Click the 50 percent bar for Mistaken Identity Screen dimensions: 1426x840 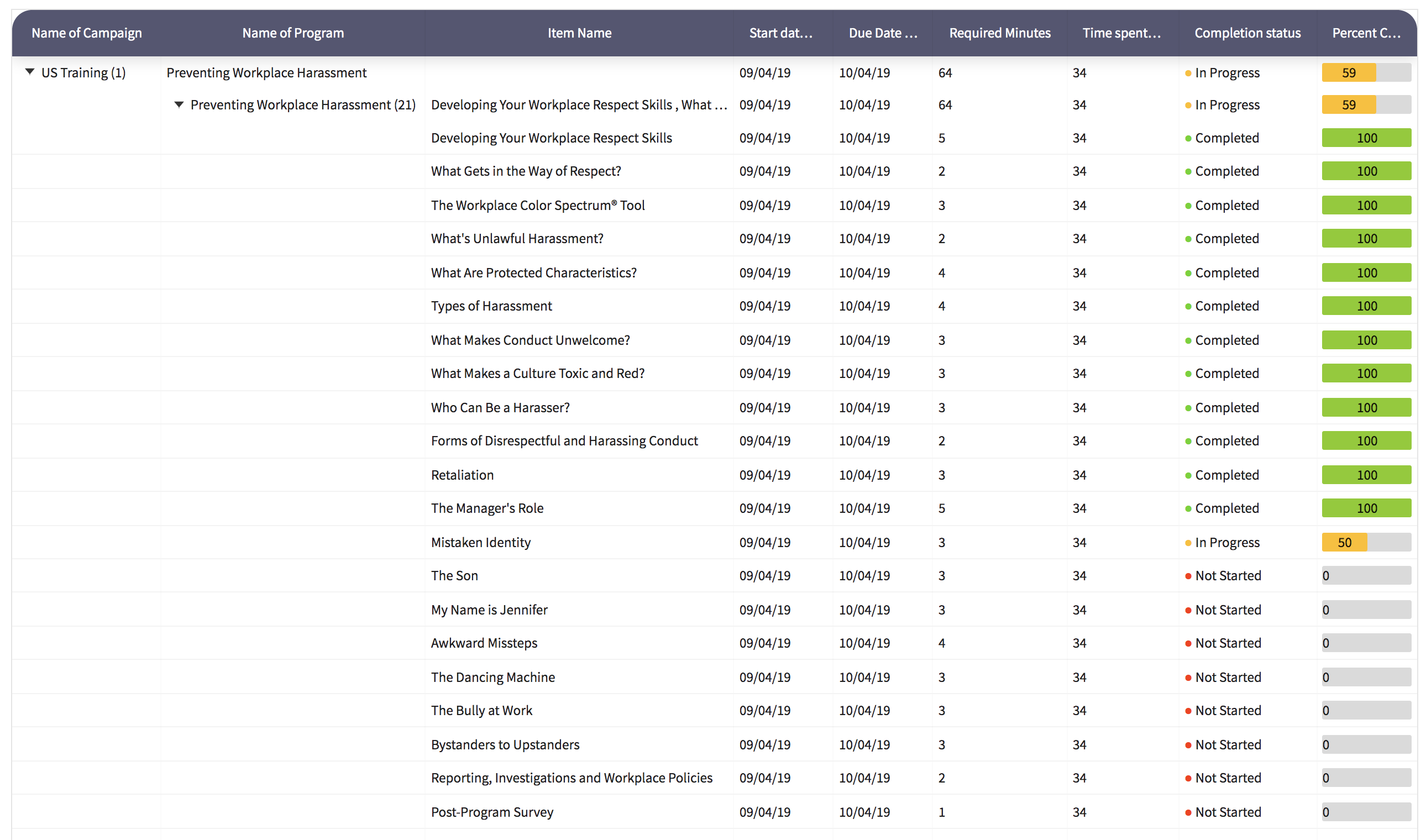(x=1366, y=542)
